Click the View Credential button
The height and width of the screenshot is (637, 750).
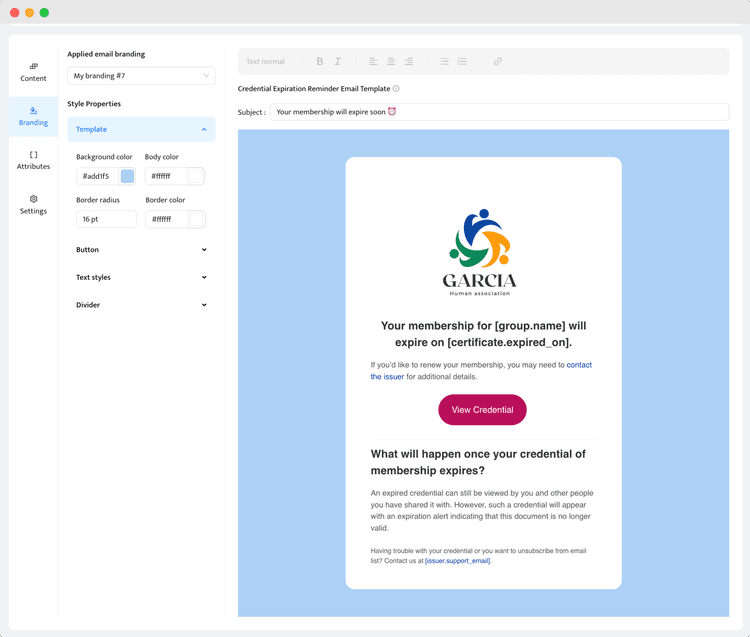click(482, 410)
